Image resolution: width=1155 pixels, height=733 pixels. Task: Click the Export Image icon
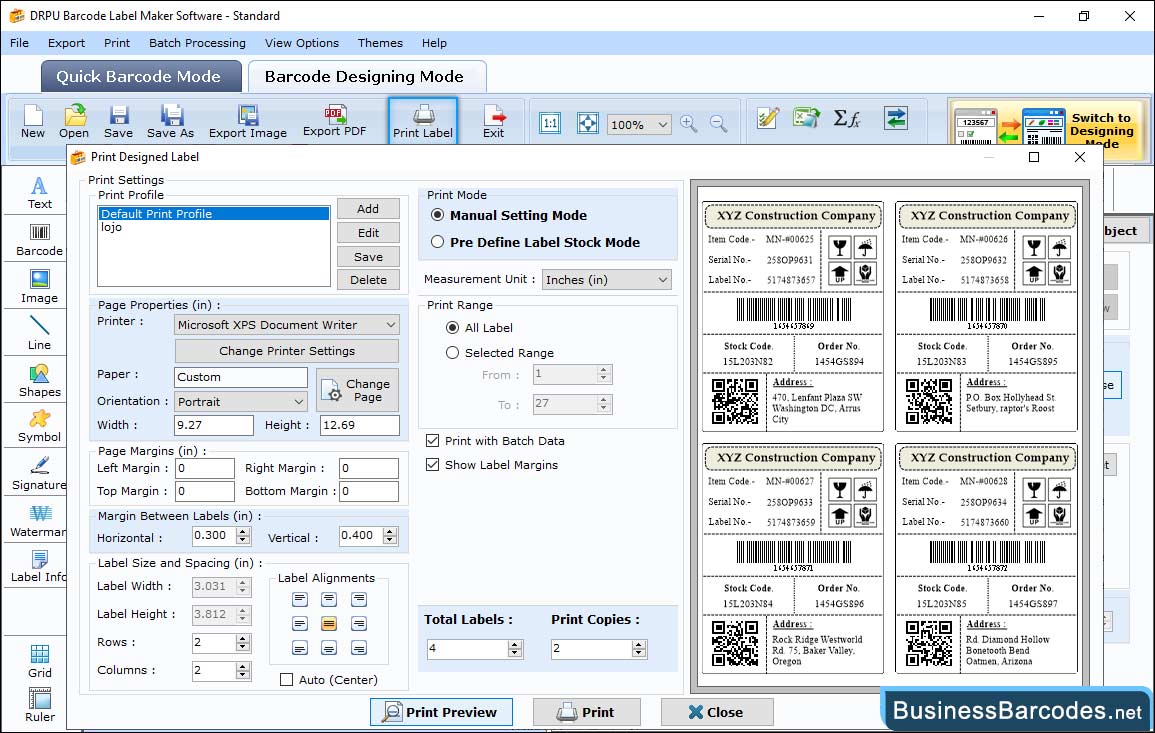point(248,122)
